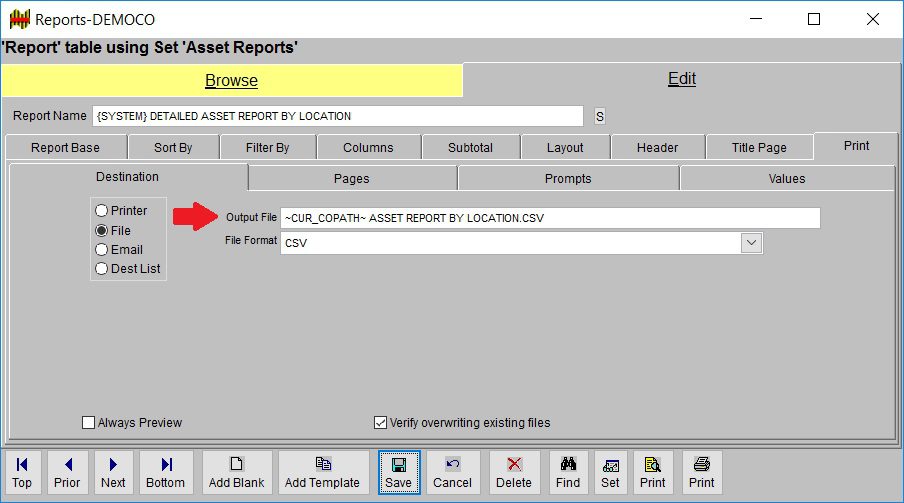This screenshot has width=904, height=503.
Task: Open Find with the binoculars button
Action: click(568, 472)
